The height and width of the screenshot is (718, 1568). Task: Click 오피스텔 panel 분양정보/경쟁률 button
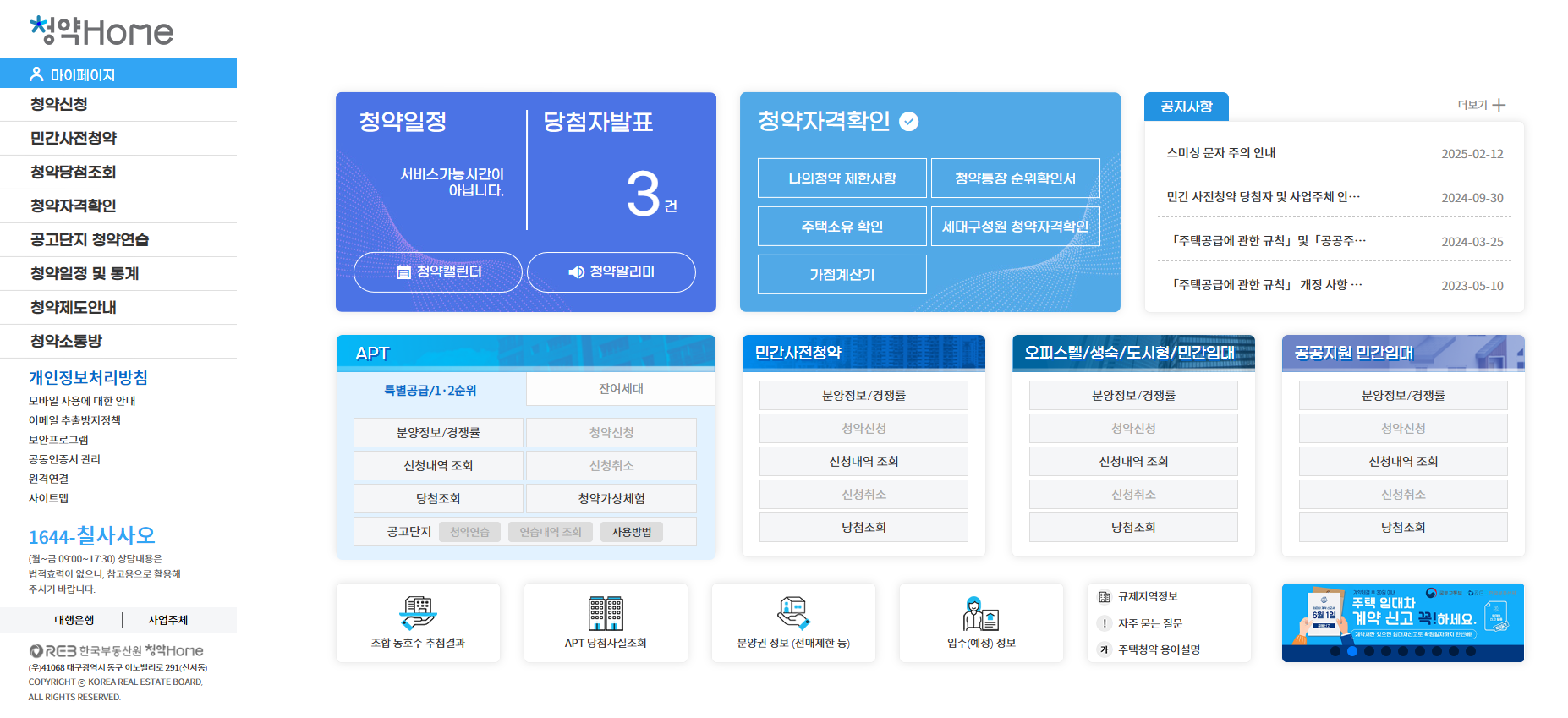1133,395
